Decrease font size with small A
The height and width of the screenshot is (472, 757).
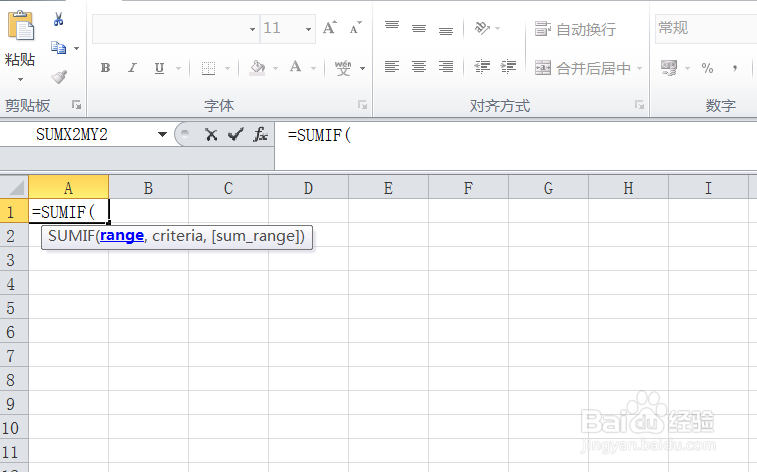pyautogui.click(x=355, y=28)
